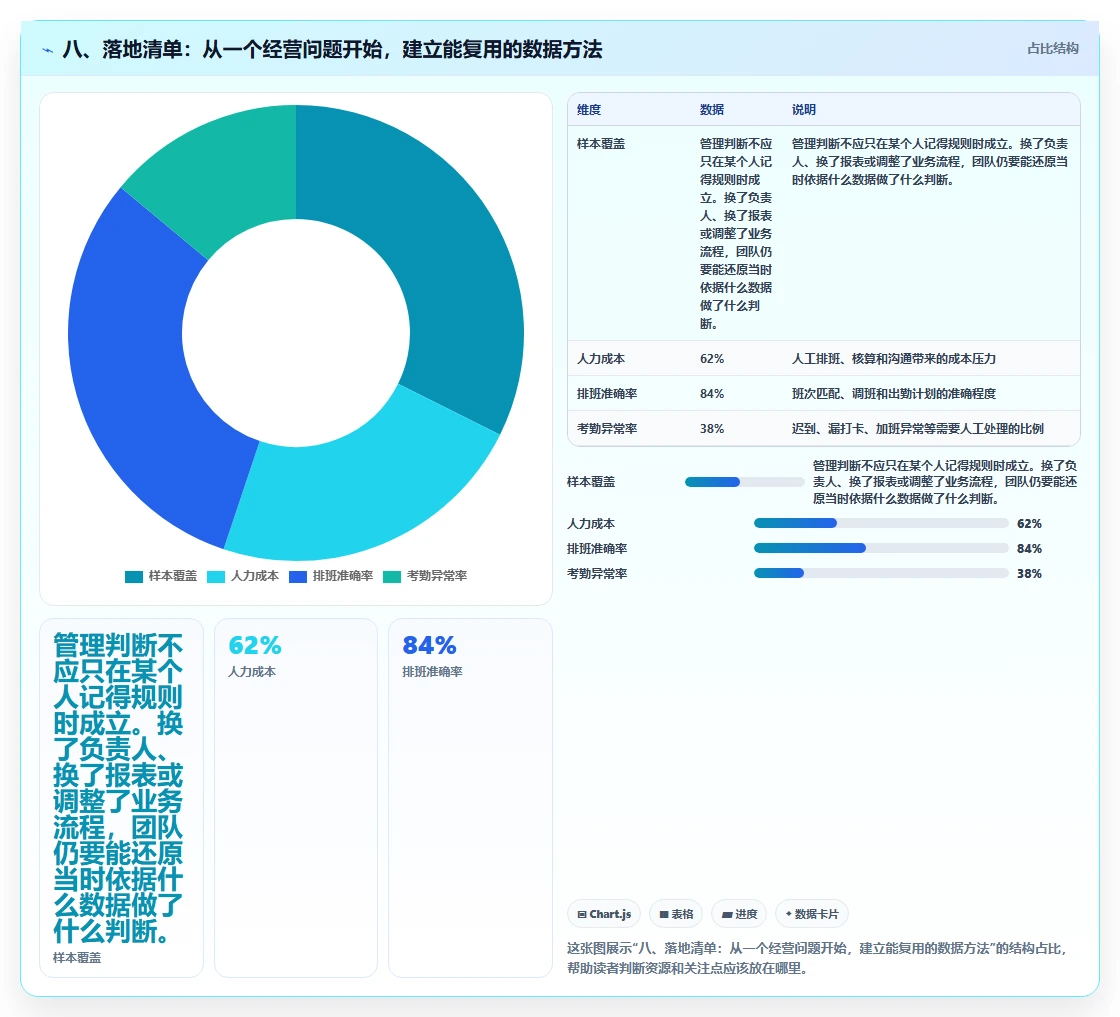This screenshot has height=1017, width=1120.
Task: Click the 说明 column header
Action: click(804, 110)
